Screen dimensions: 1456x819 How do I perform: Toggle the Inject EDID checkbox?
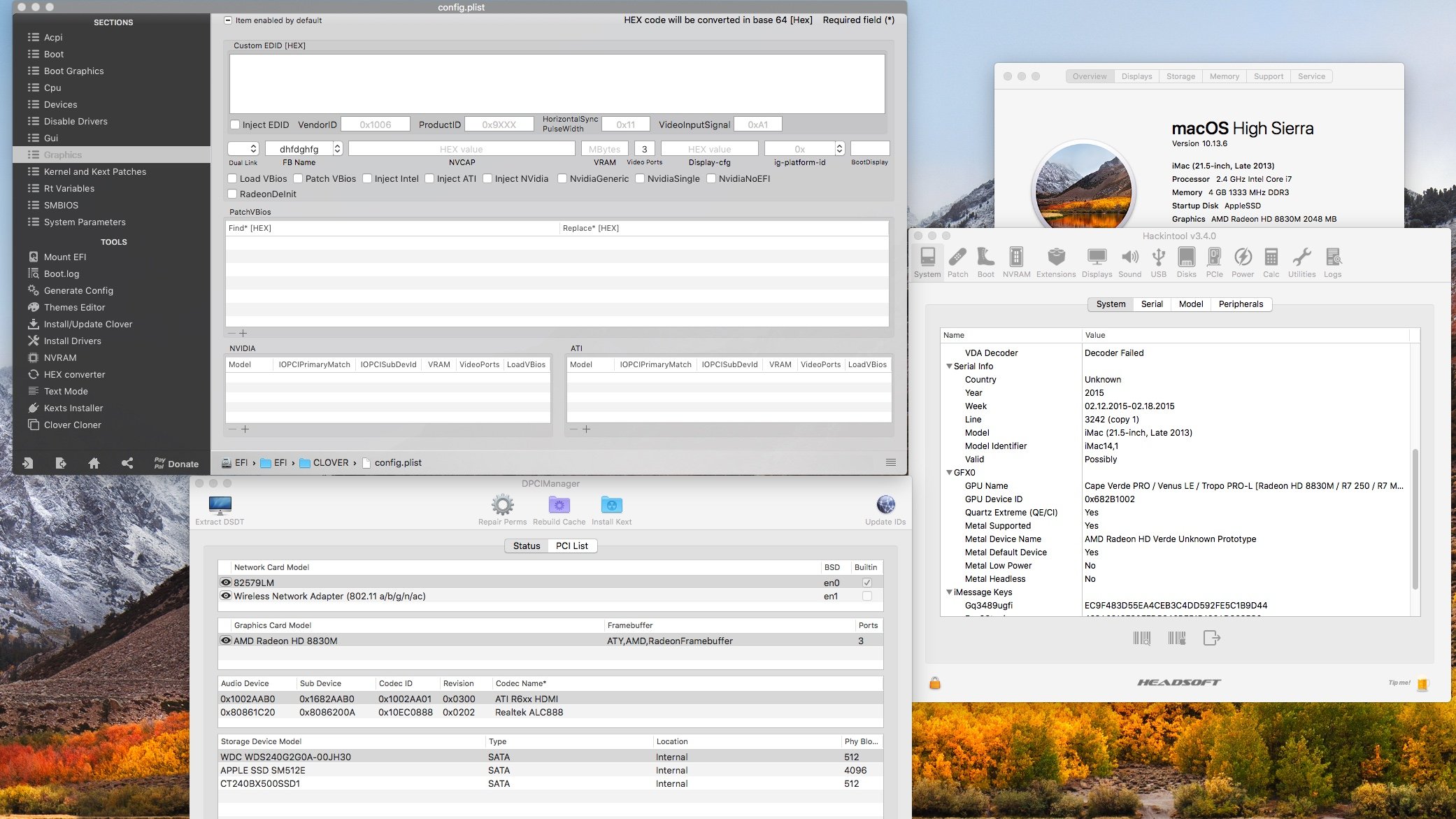235,124
